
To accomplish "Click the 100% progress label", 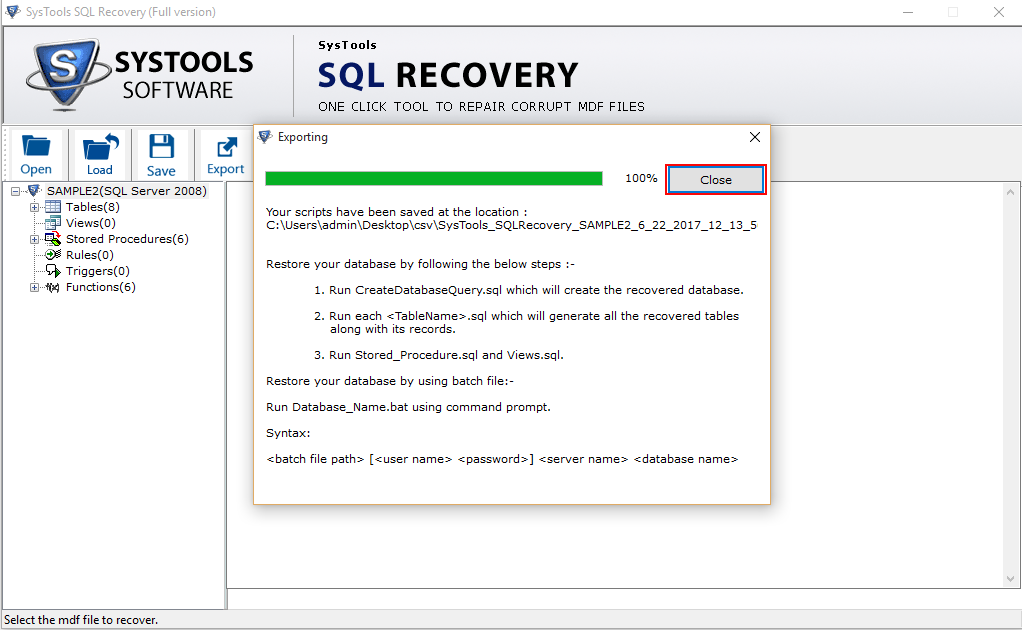I will [x=641, y=179].
